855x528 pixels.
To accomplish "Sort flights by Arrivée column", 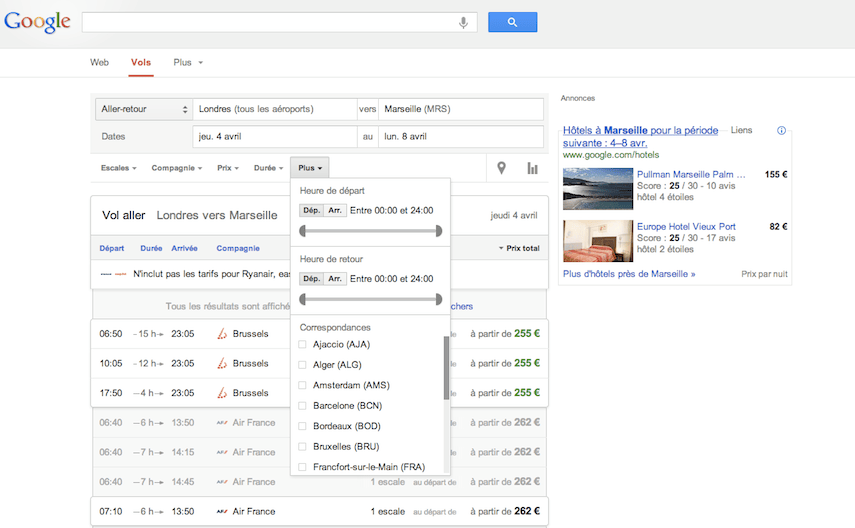I will pos(184,248).
